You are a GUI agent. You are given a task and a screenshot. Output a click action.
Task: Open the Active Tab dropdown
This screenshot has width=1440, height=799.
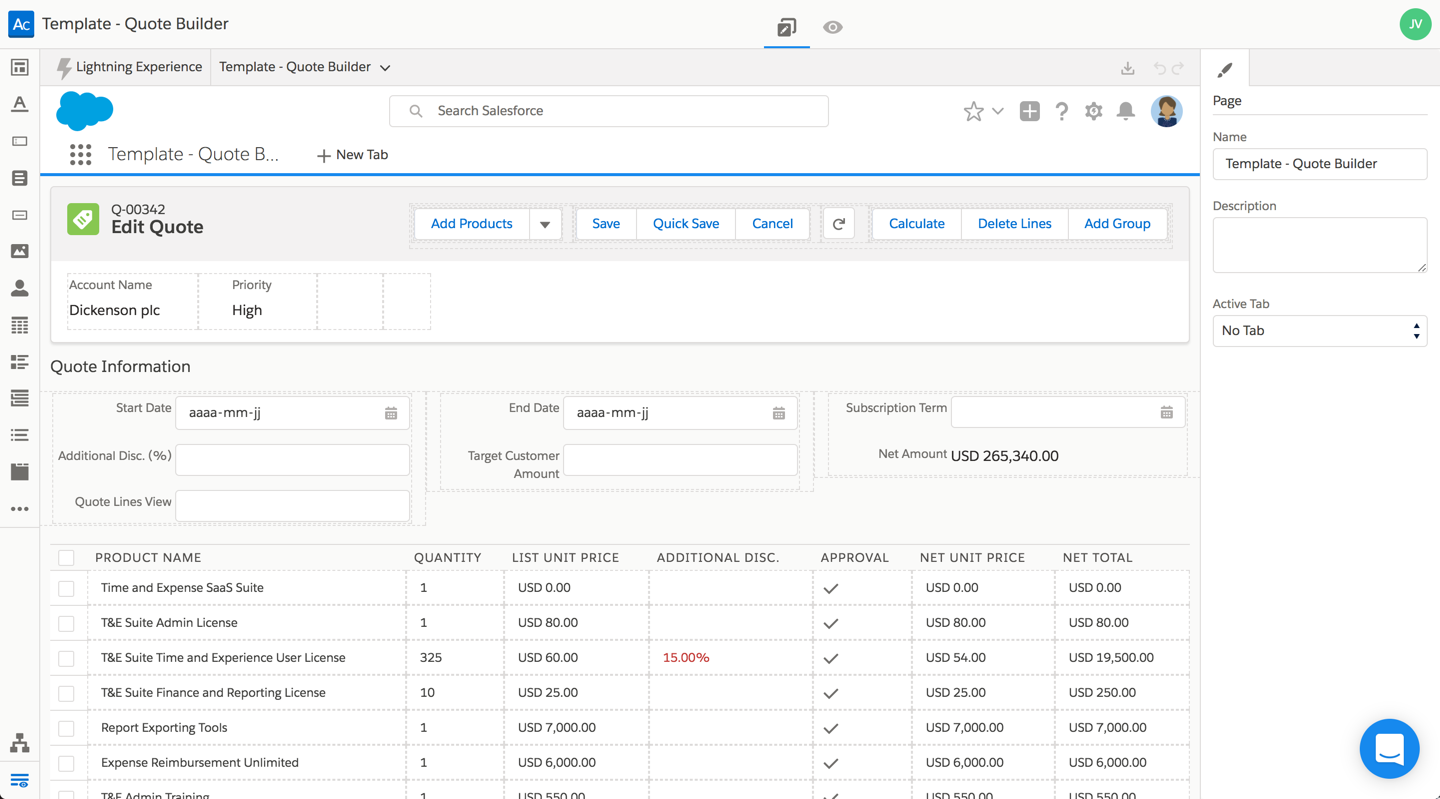point(1319,331)
